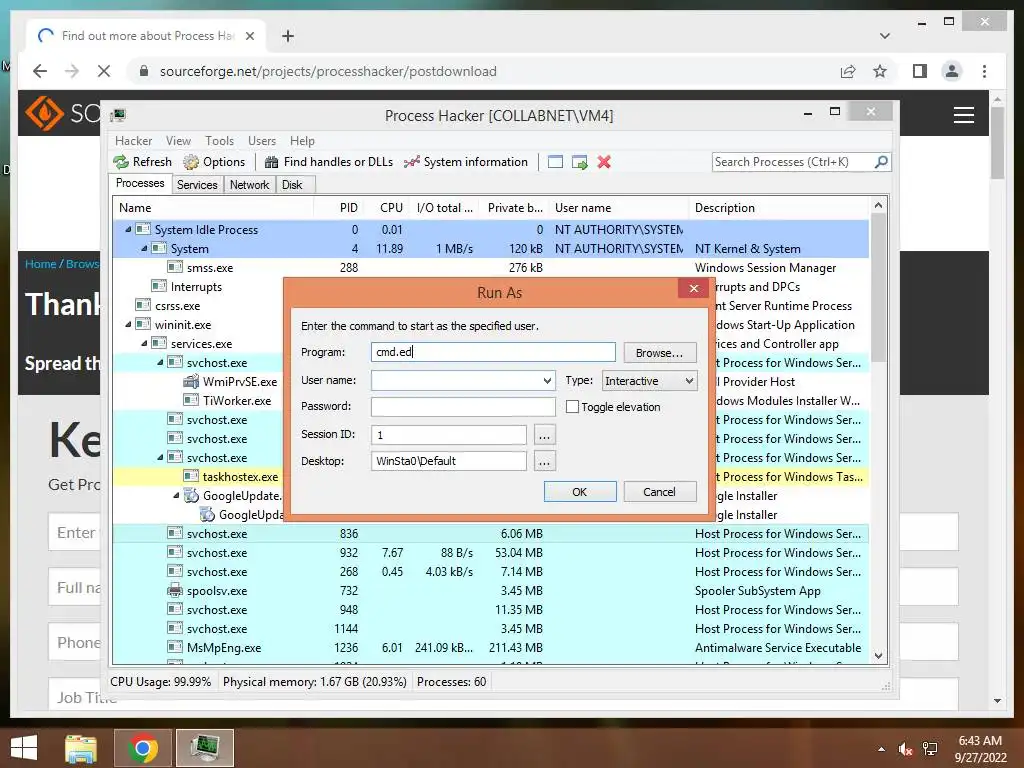Open File Explorer from the taskbar
This screenshot has height=768, width=1024.
(x=80, y=748)
